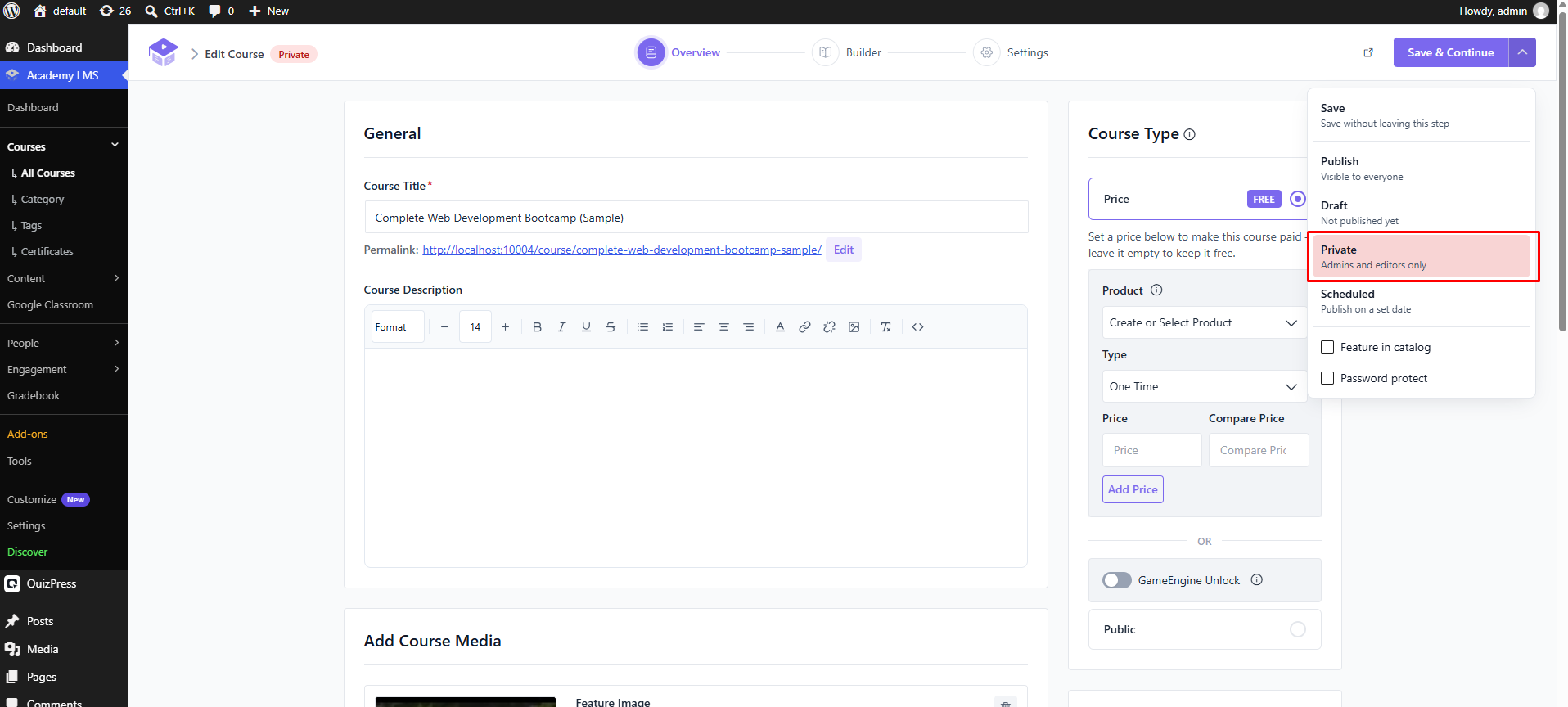The height and width of the screenshot is (707, 1568).
Task: Expand the People sidebar submenu
Action: (116, 343)
